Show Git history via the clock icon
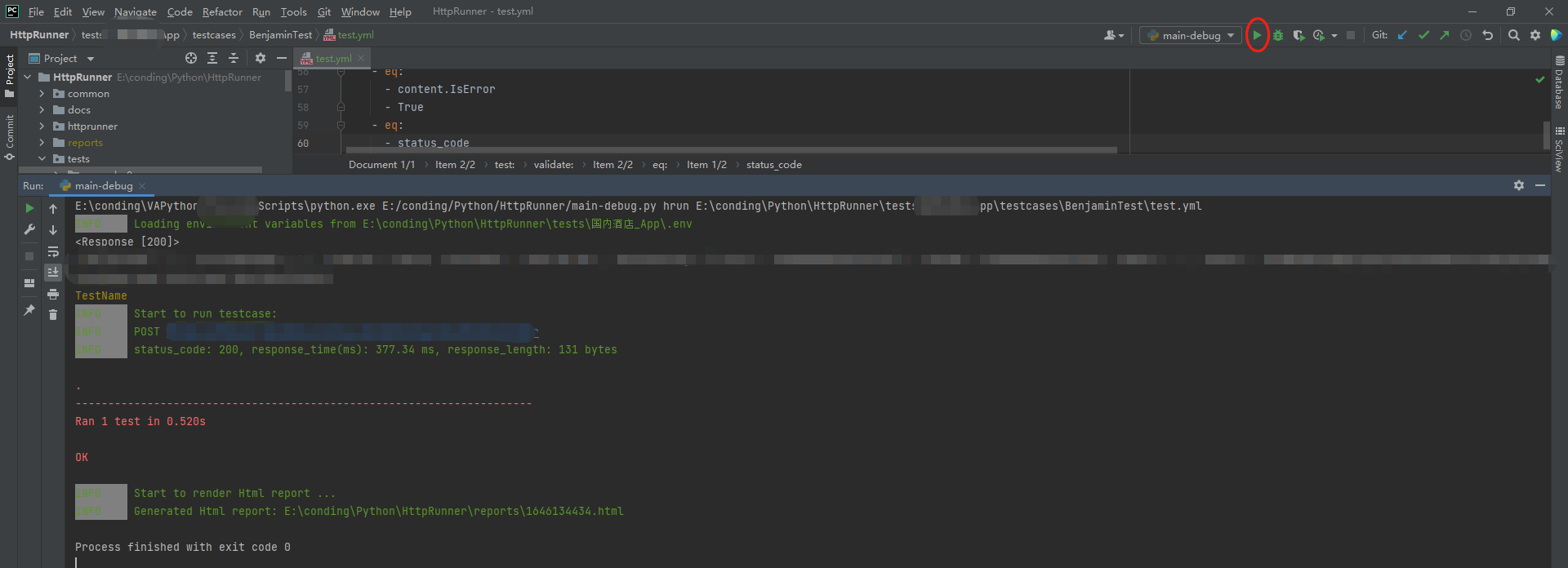 point(1466,35)
